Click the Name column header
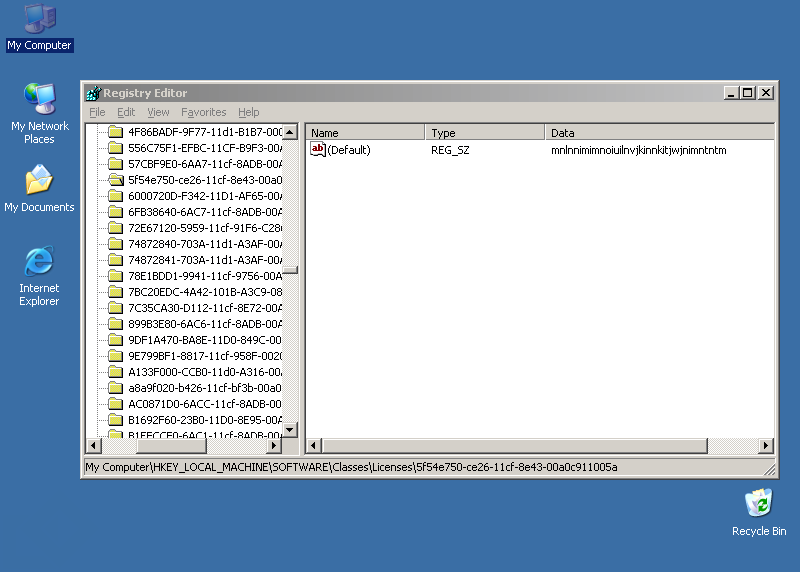The height and width of the screenshot is (572, 800). click(x=365, y=133)
